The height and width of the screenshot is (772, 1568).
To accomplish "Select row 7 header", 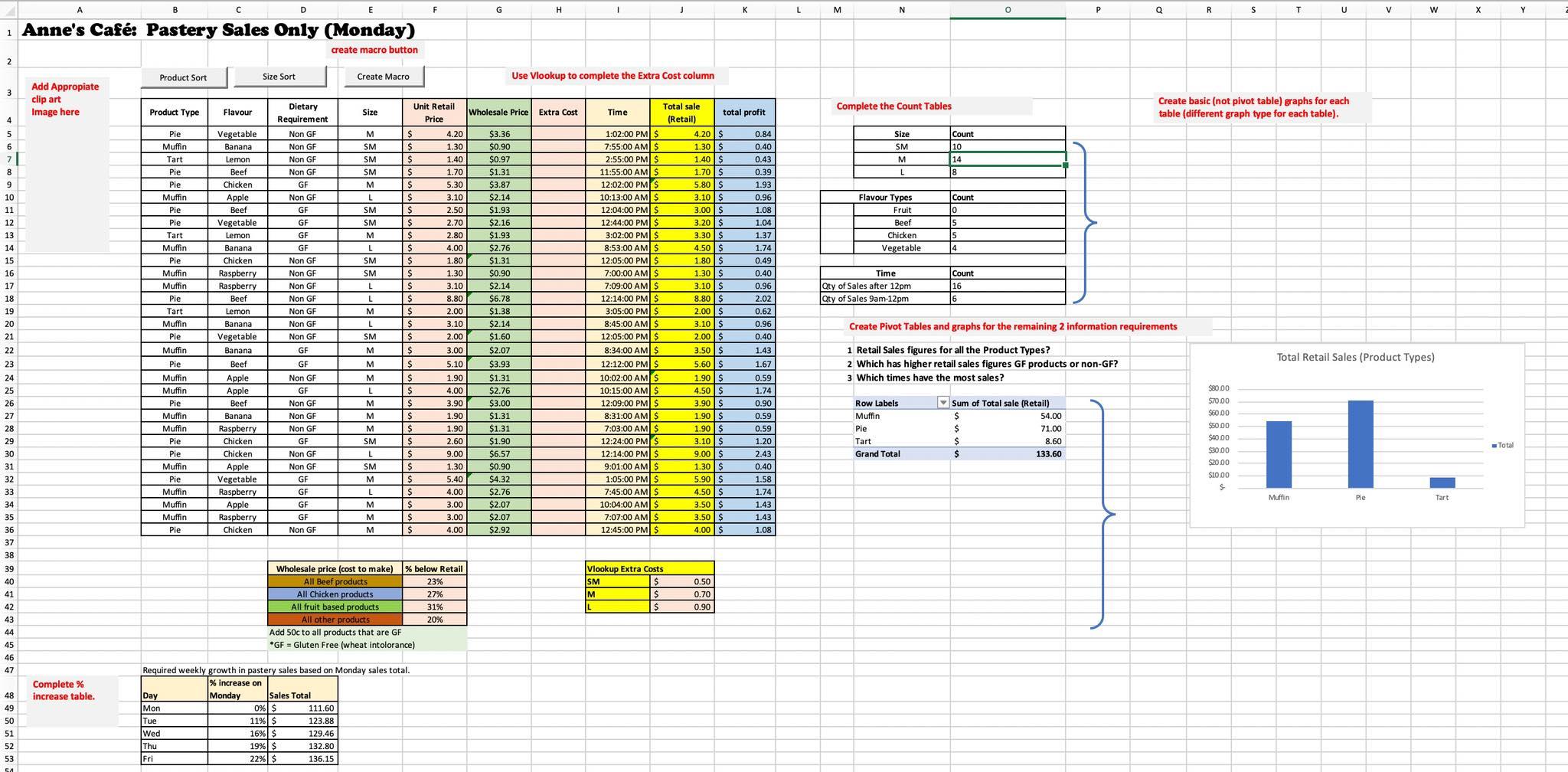I will click(x=8, y=159).
